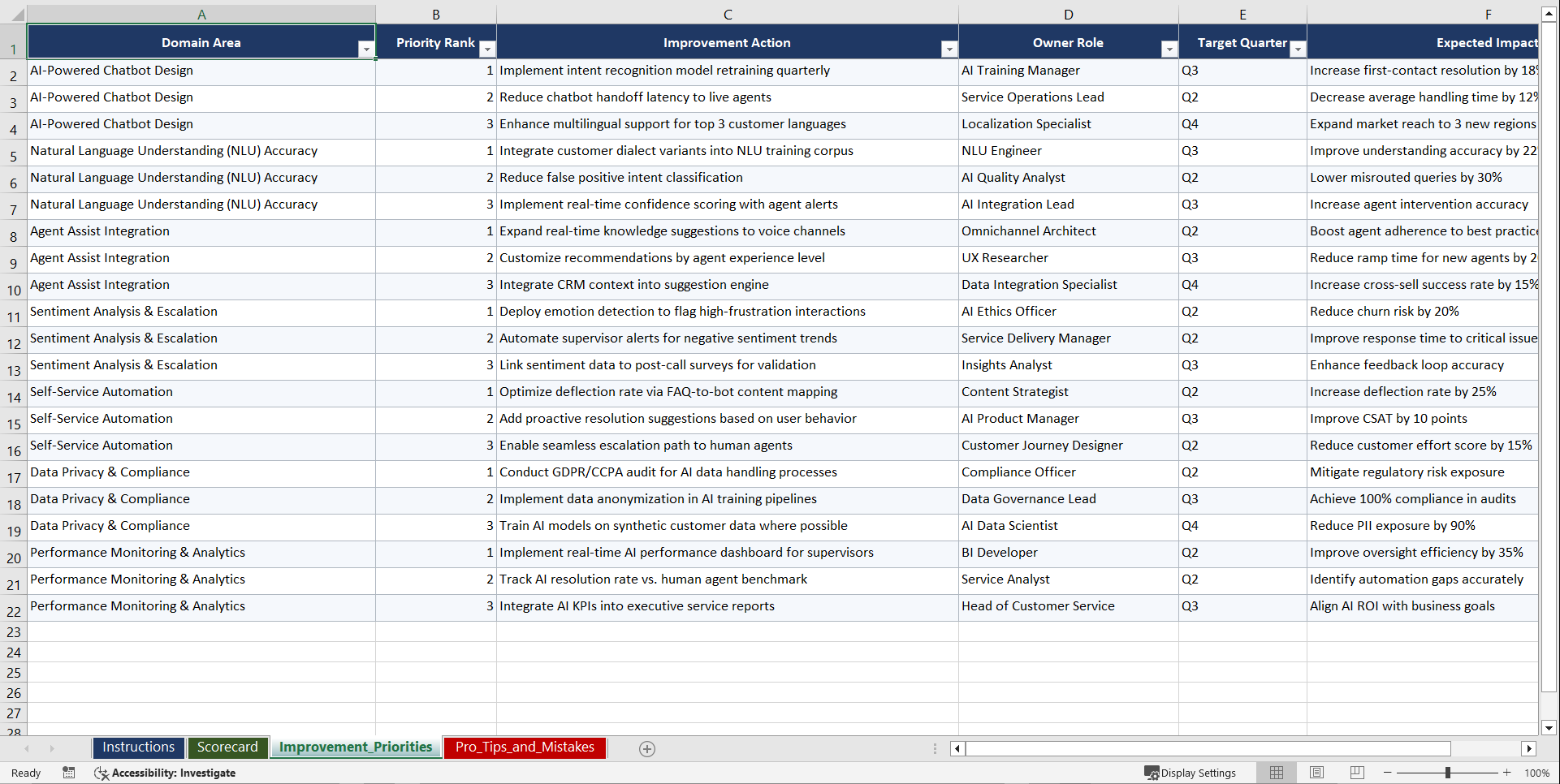1560x784 pixels.
Task: Select the Normal view icon
Action: [1276, 772]
